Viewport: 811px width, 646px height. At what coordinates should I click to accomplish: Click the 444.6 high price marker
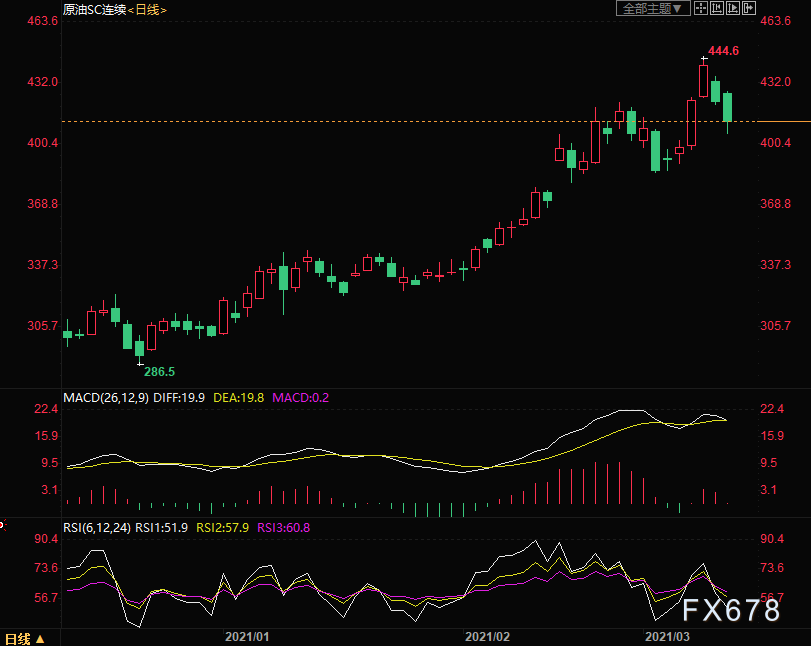pos(722,50)
